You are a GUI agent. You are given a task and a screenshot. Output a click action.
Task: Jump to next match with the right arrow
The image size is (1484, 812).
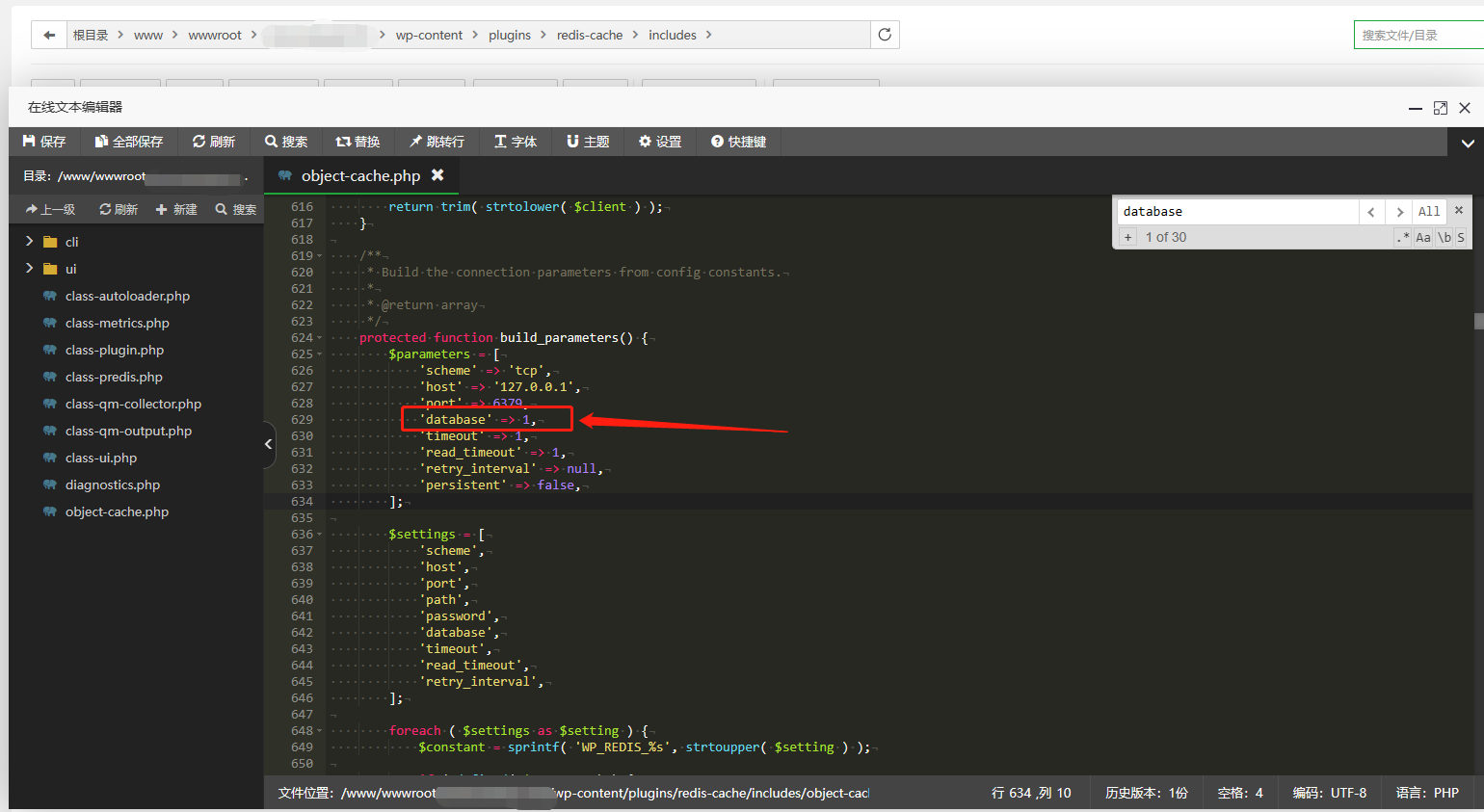coord(1399,211)
